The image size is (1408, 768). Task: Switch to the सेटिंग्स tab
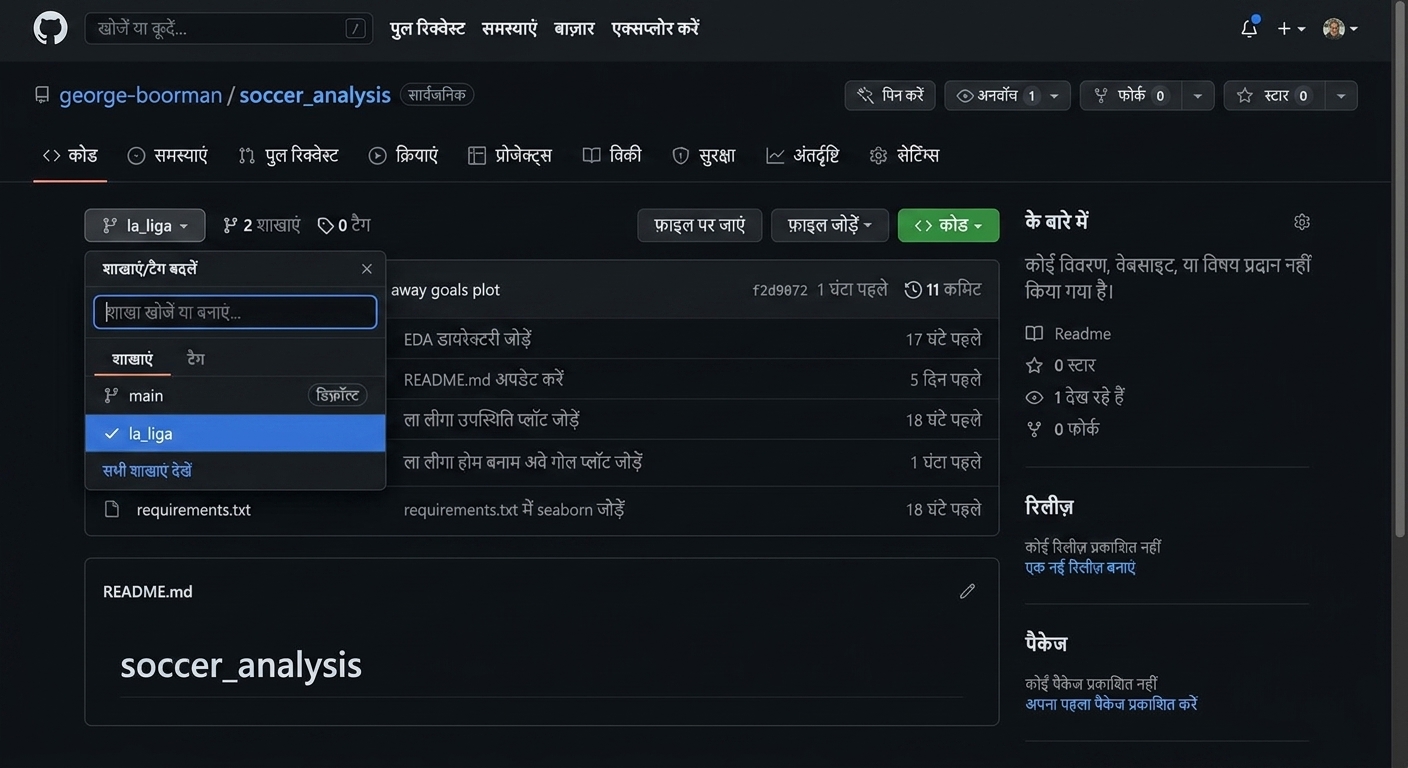tap(904, 155)
